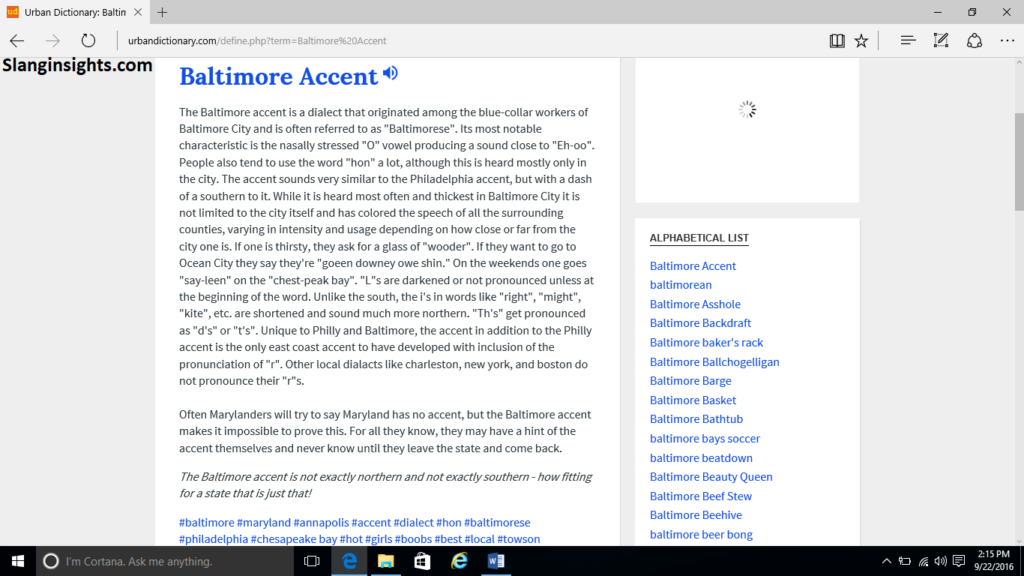Image resolution: width=1024 pixels, height=576 pixels.
Task: Select the #accent hashtag
Action: click(371, 522)
